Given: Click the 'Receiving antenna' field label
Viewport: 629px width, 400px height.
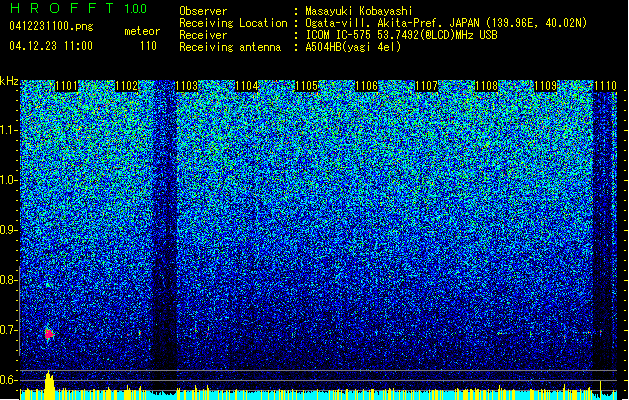Looking at the screenshot, I should click(x=230, y=47).
